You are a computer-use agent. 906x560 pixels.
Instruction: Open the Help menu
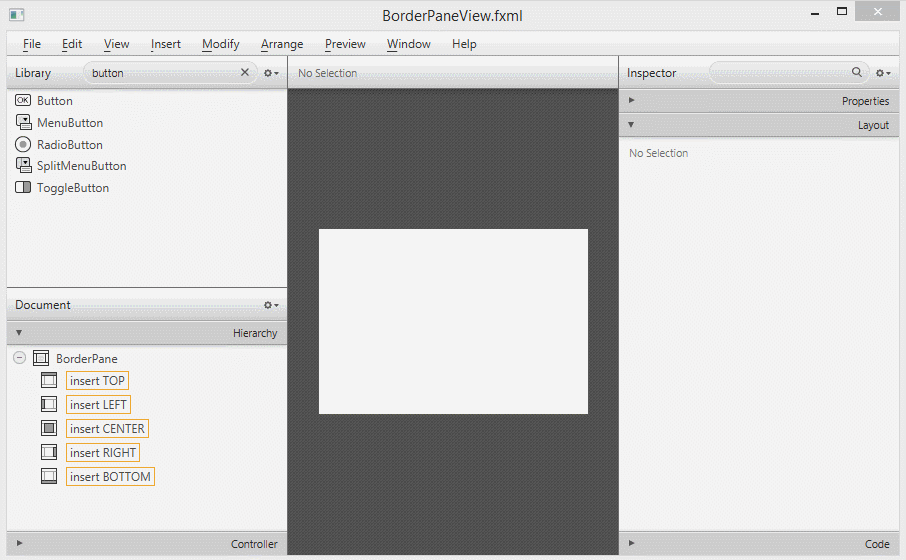coord(464,44)
